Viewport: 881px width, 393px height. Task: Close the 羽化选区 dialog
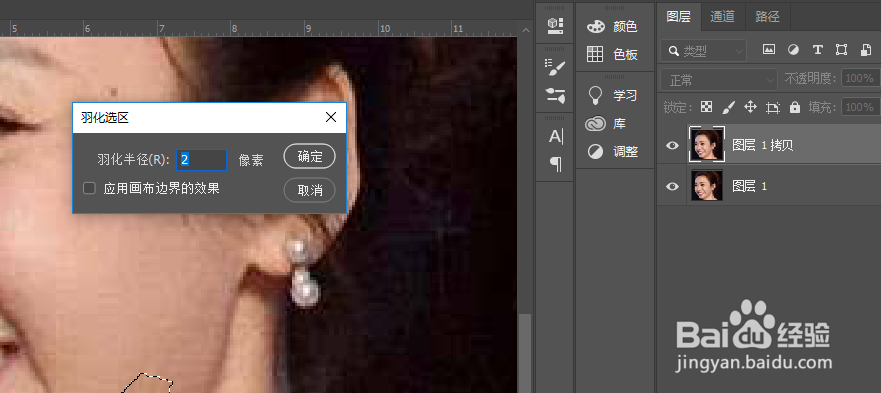(331, 118)
